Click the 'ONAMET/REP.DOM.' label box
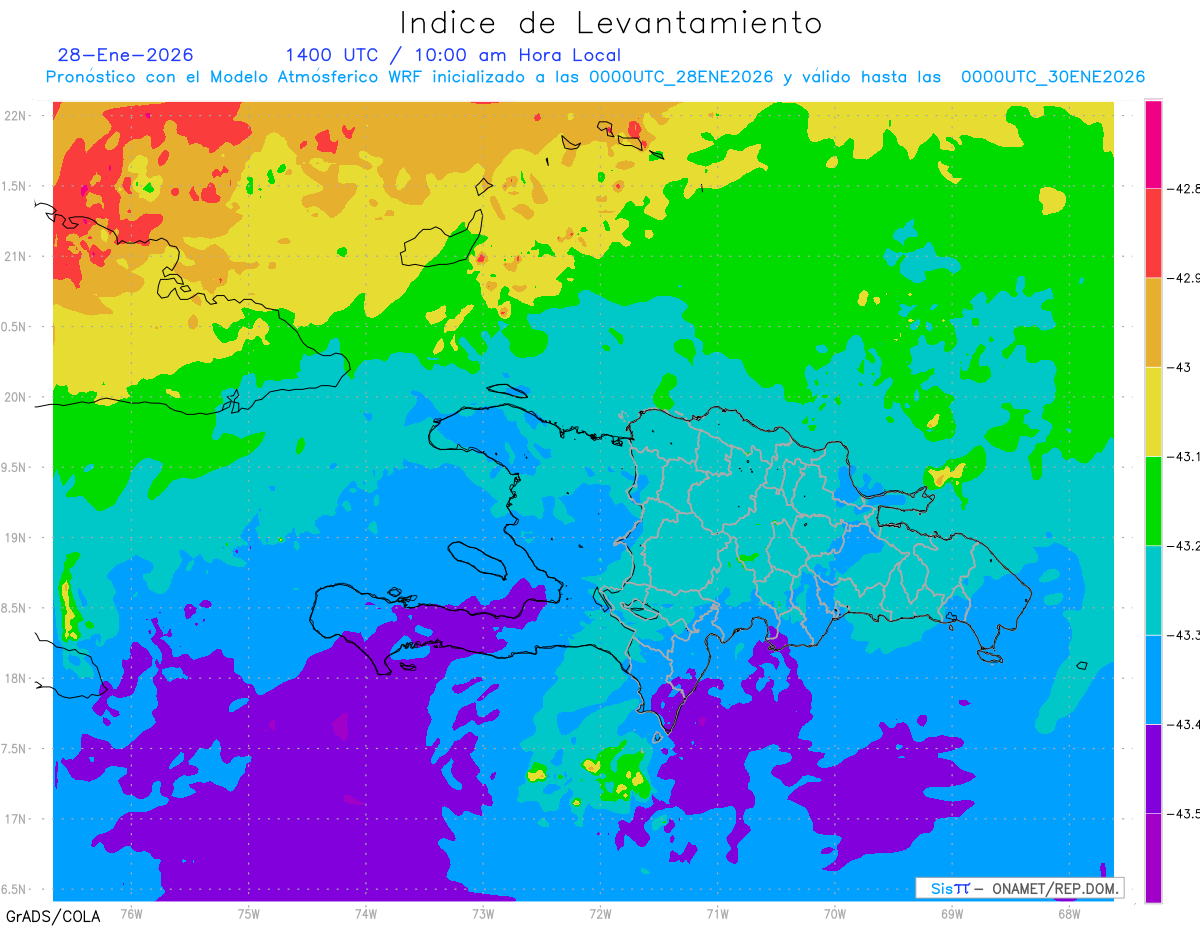Viewport: 1200px width, 927px height. tap(1019, 888)
